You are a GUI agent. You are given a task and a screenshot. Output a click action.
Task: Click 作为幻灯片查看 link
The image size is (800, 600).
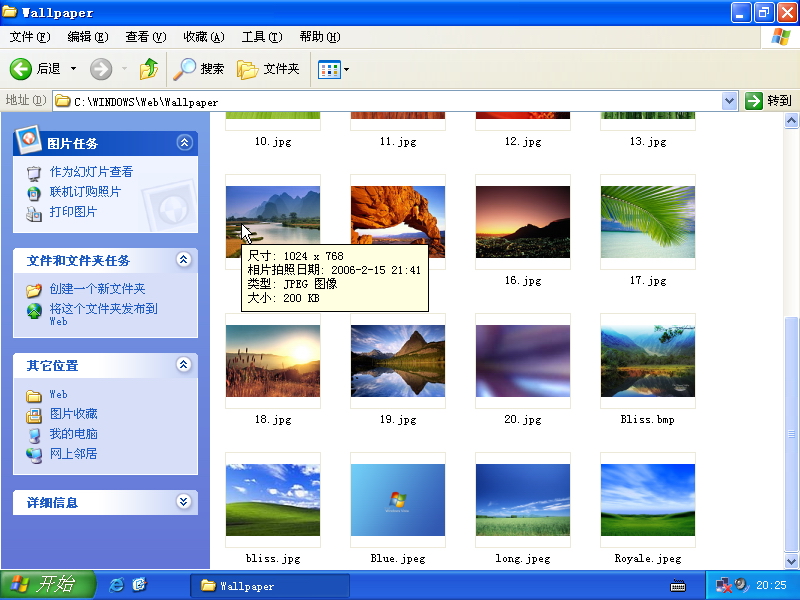pyautogui.click(x=91, y=172)
